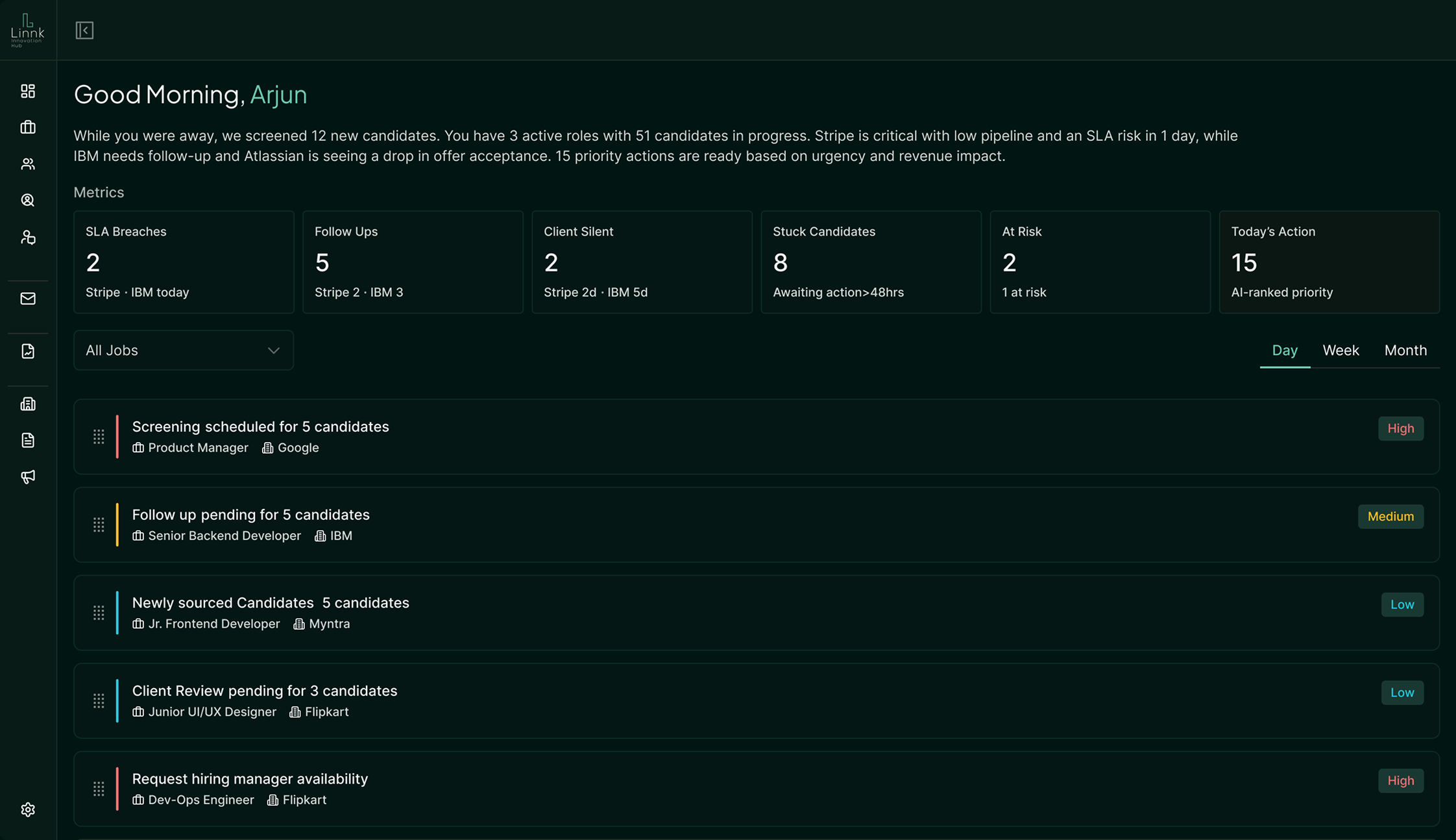Viewport: 1456px width, 840px height.
Task: Grab the drag handle of Screening scheduled row
Action: (x=99, y=436)
